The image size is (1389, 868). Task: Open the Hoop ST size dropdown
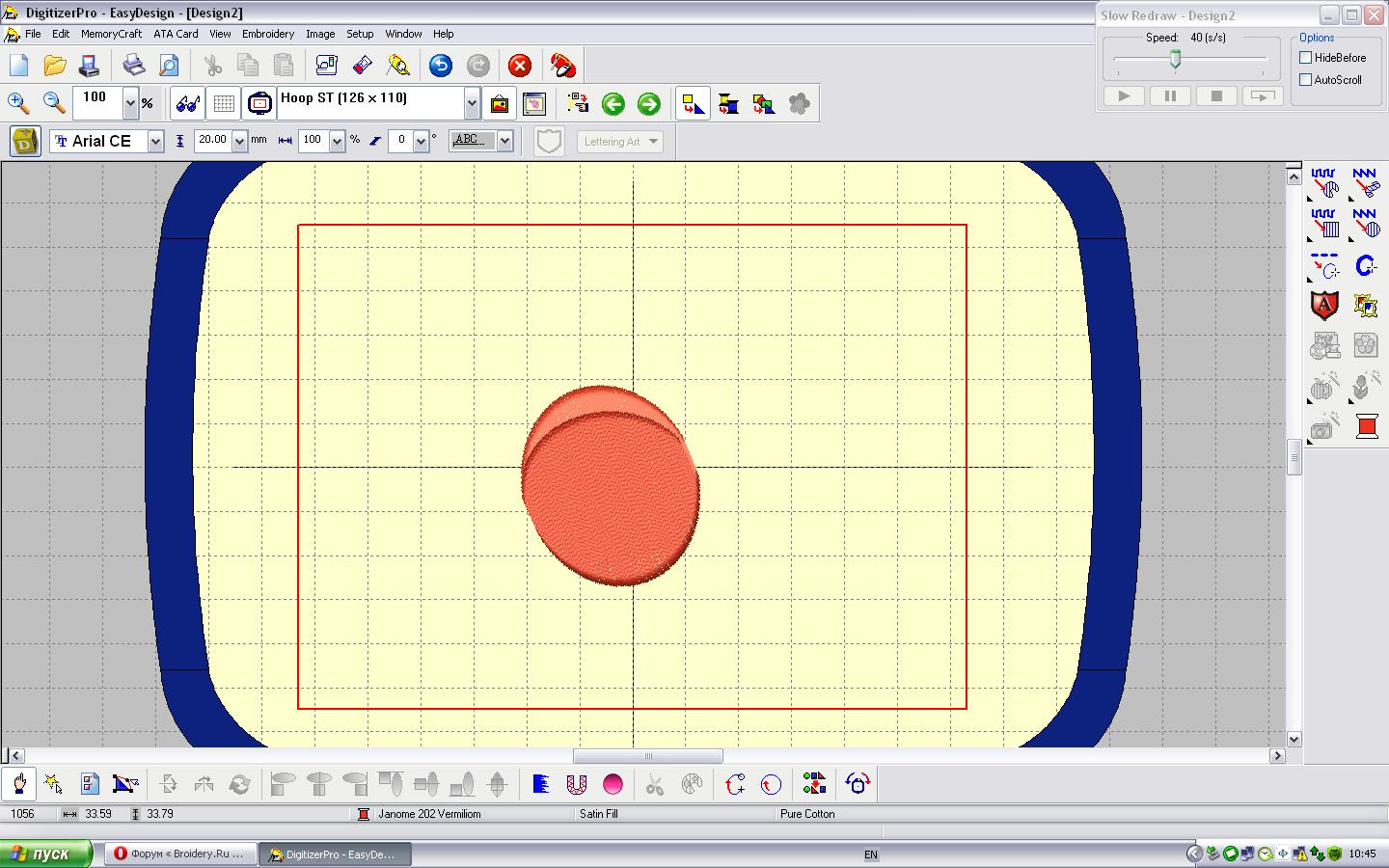[471, 103]
